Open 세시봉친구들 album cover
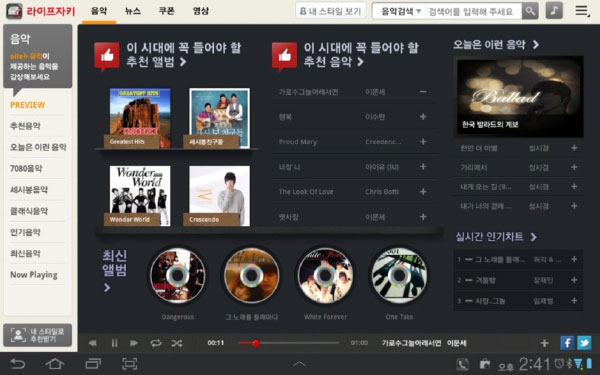 tap(219, 118)
